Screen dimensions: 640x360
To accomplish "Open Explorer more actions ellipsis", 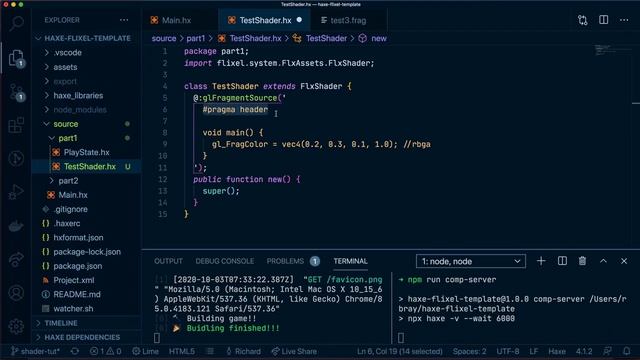I will (x=124, y=20).
